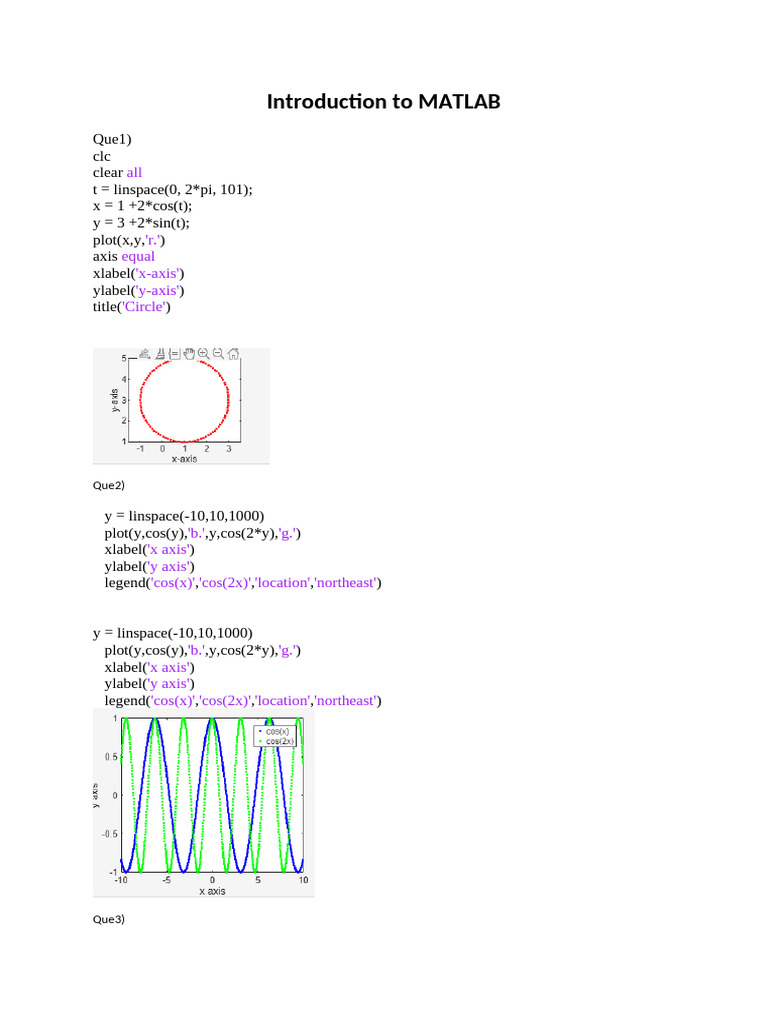This screenshot has height=1024, width=768.
Task: Click the blue and green cosine plot image
Action: (x=203, y=803)
